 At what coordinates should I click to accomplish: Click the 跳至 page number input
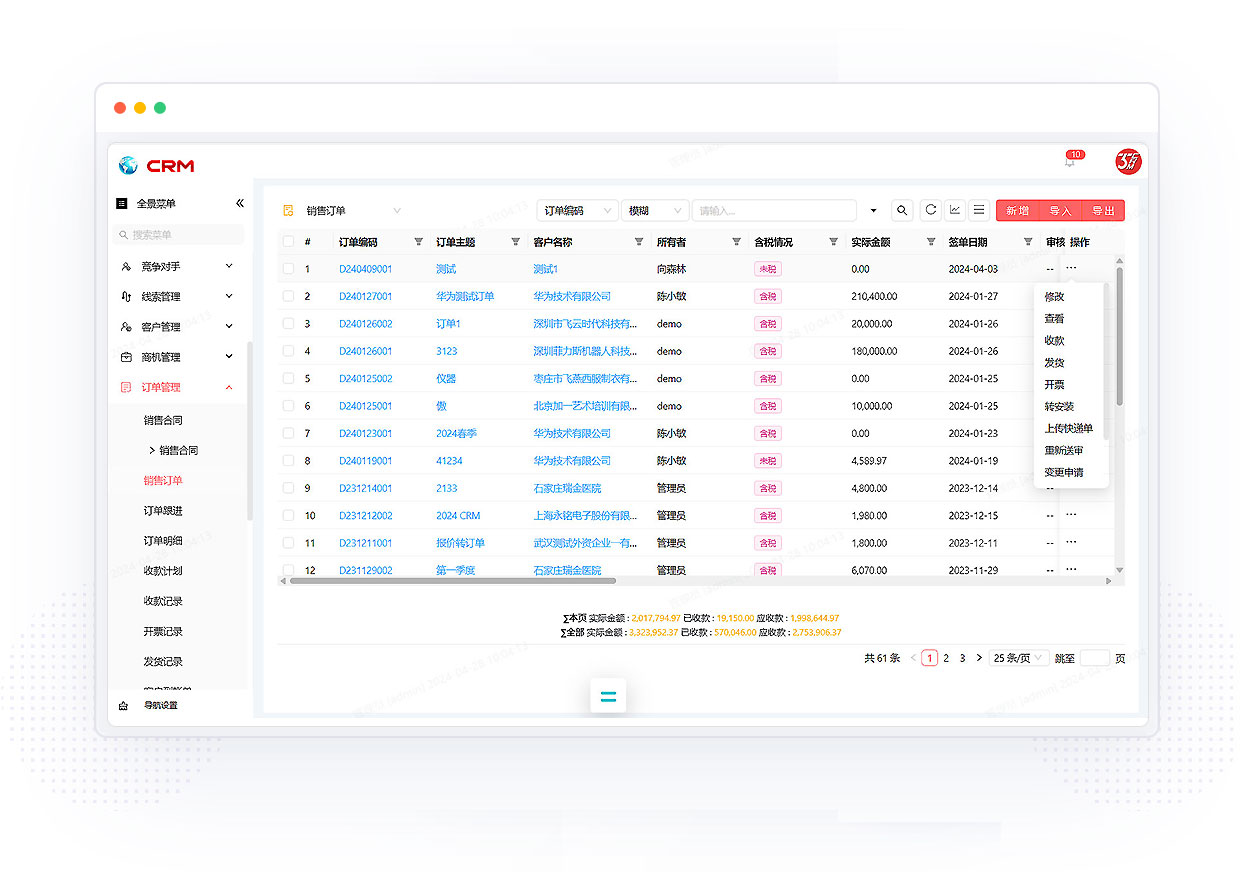(1095, 658)
